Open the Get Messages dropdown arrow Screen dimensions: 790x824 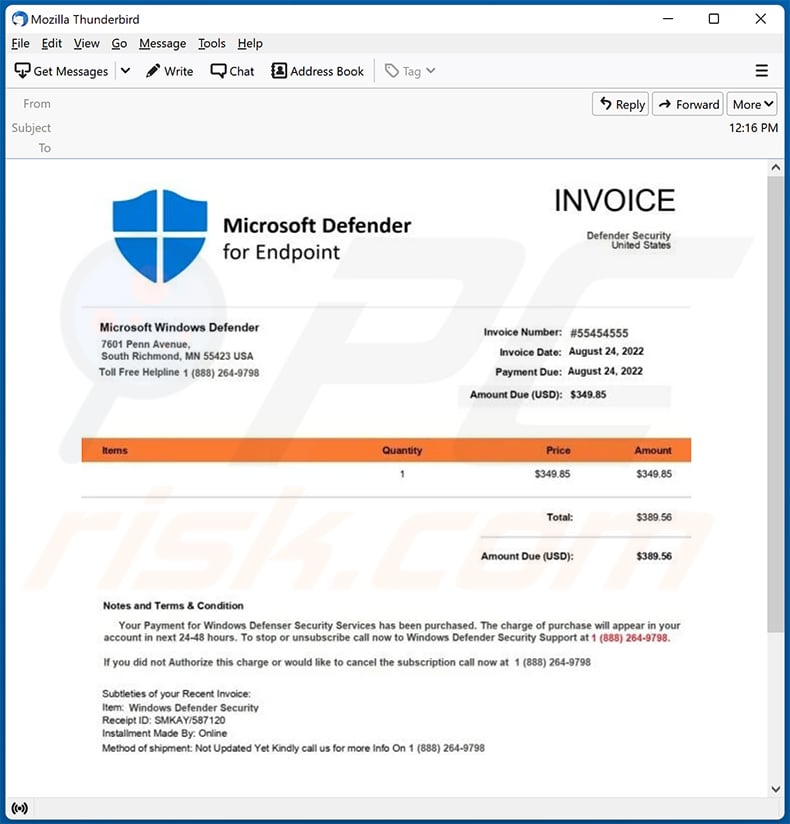pyautogui.click(x=126, y=70)
